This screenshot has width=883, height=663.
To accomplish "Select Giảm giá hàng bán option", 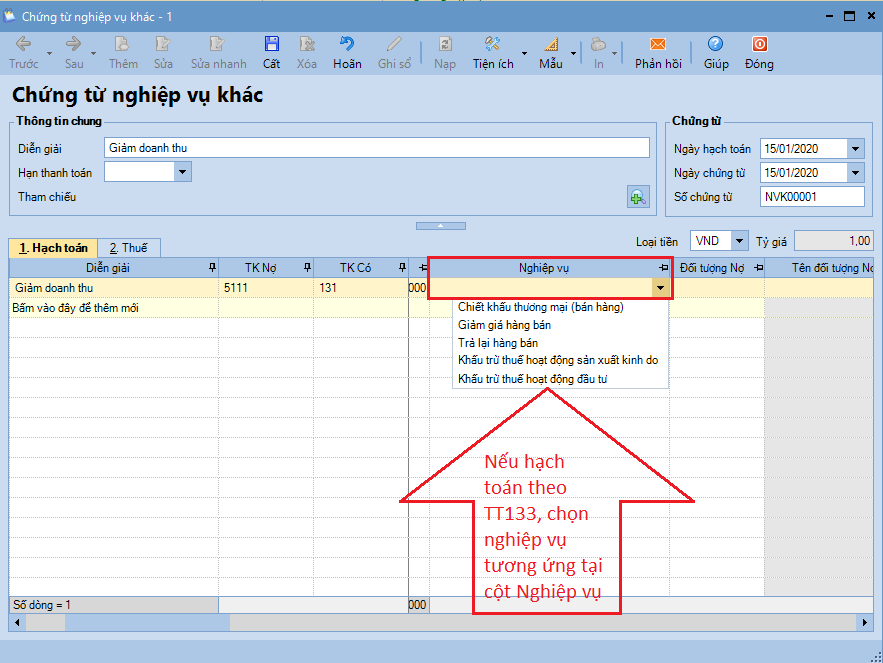I will 505,325.
